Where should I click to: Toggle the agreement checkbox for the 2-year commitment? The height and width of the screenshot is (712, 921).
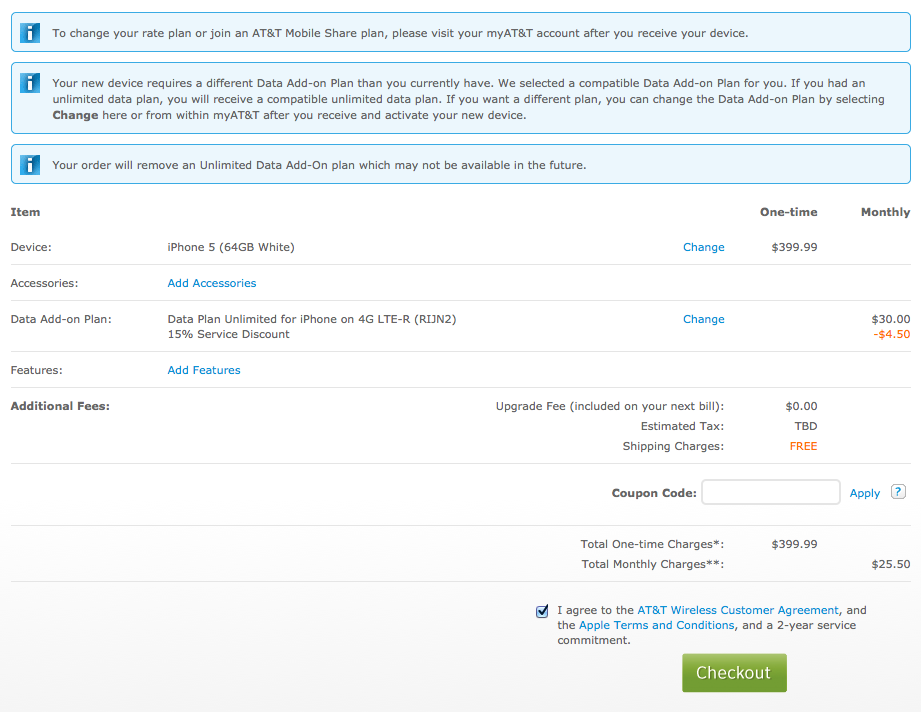[x=542, y=611]
